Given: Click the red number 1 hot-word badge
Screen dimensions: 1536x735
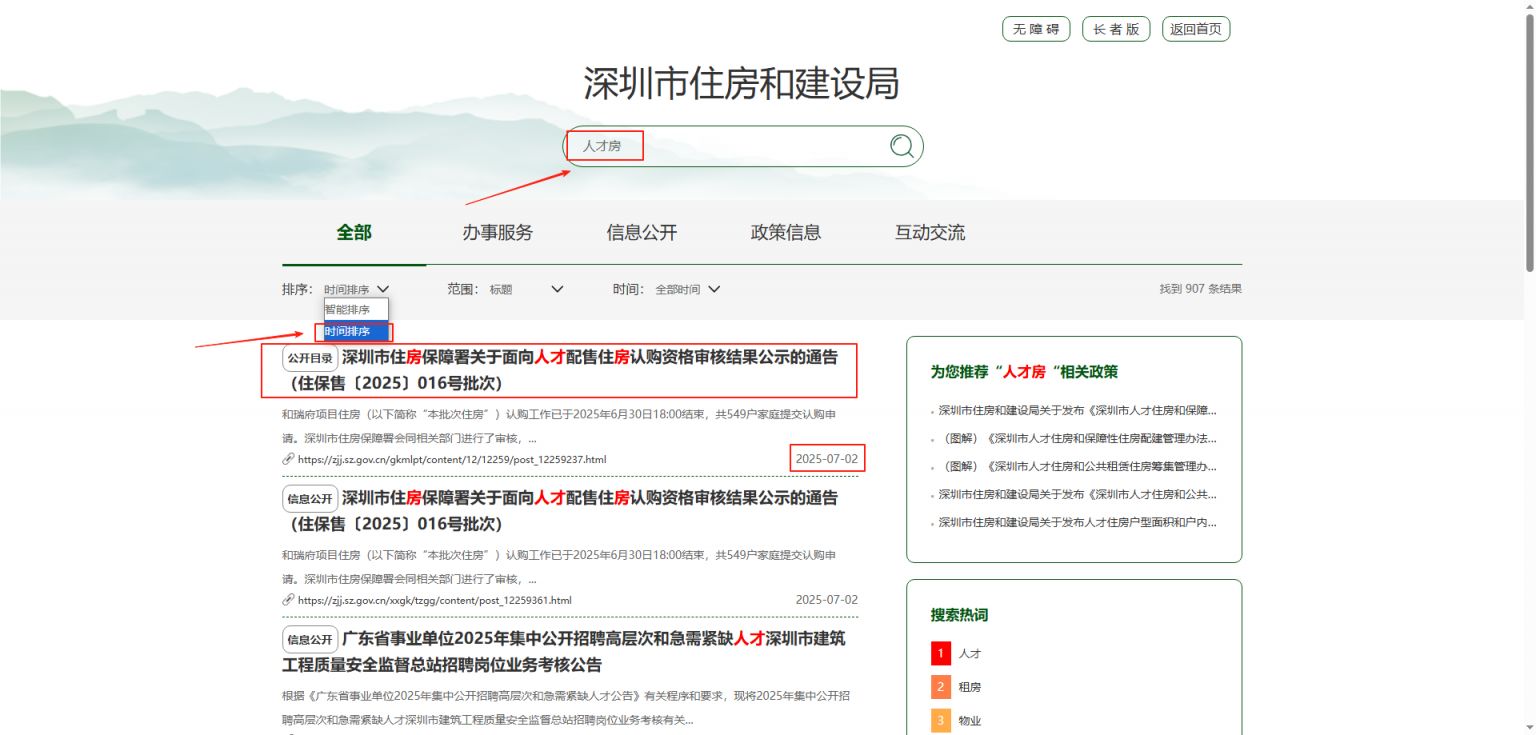Looking at the screenshot, I should pyautogui.click(x=940, y=653).
